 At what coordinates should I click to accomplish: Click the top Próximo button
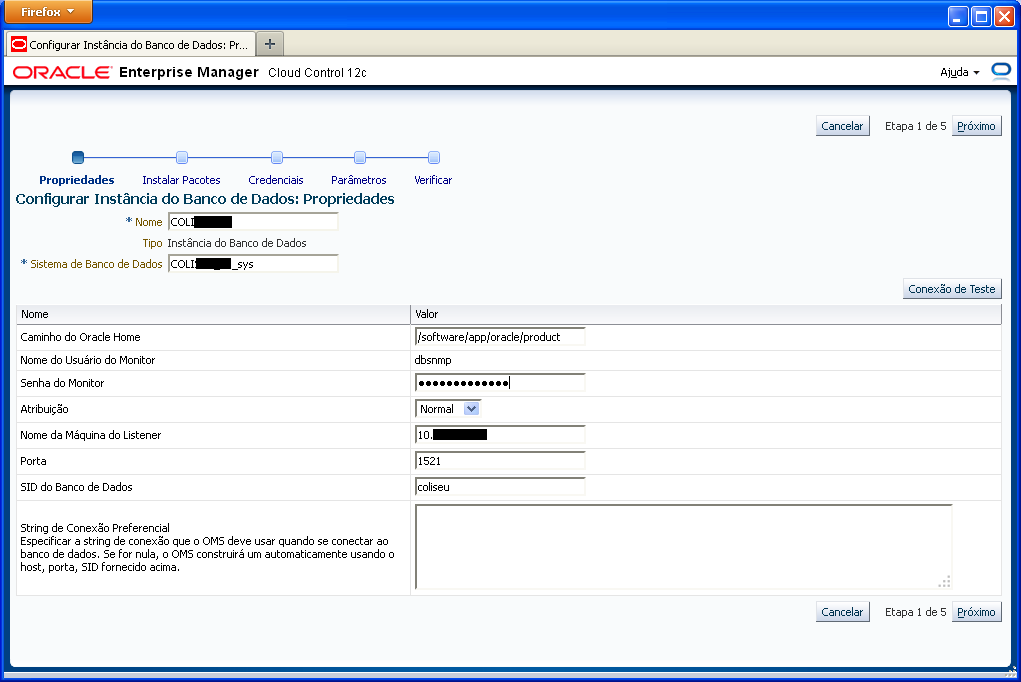pos(976,126)
